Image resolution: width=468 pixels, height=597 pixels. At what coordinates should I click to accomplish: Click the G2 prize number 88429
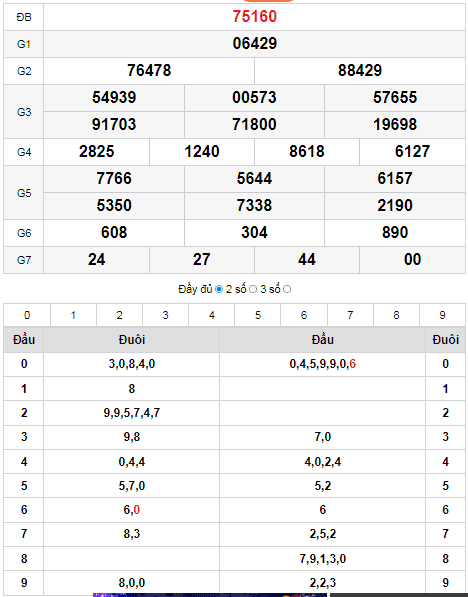click(x=360, y=70)
